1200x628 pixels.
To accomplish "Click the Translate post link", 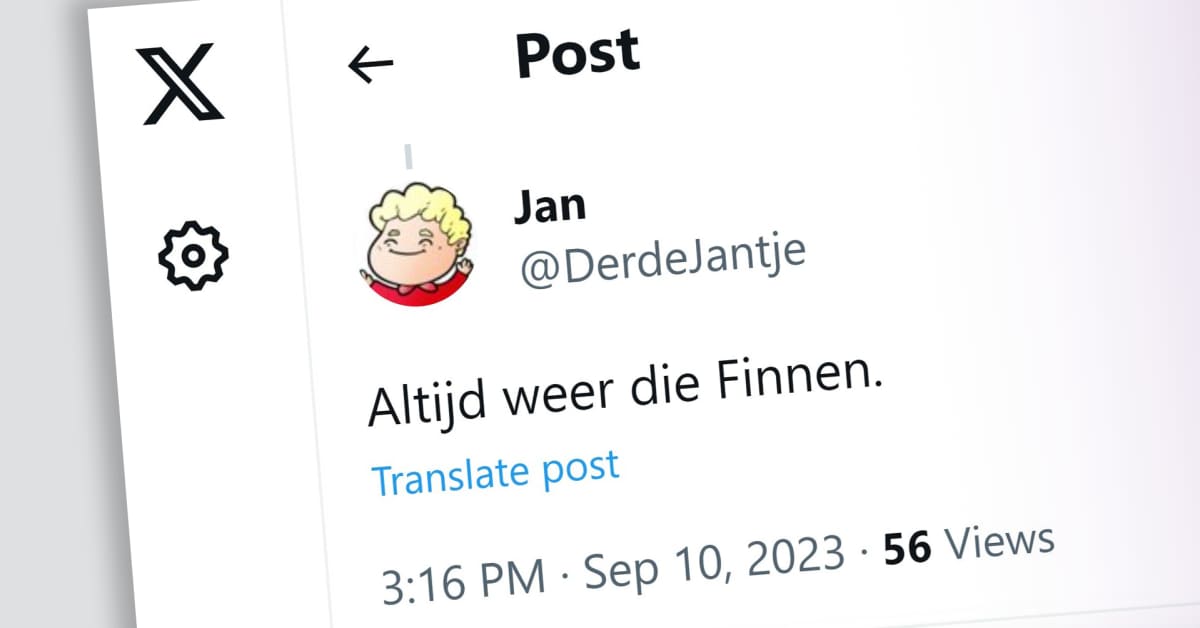I will pyautogui.click(x=495, y=472).
